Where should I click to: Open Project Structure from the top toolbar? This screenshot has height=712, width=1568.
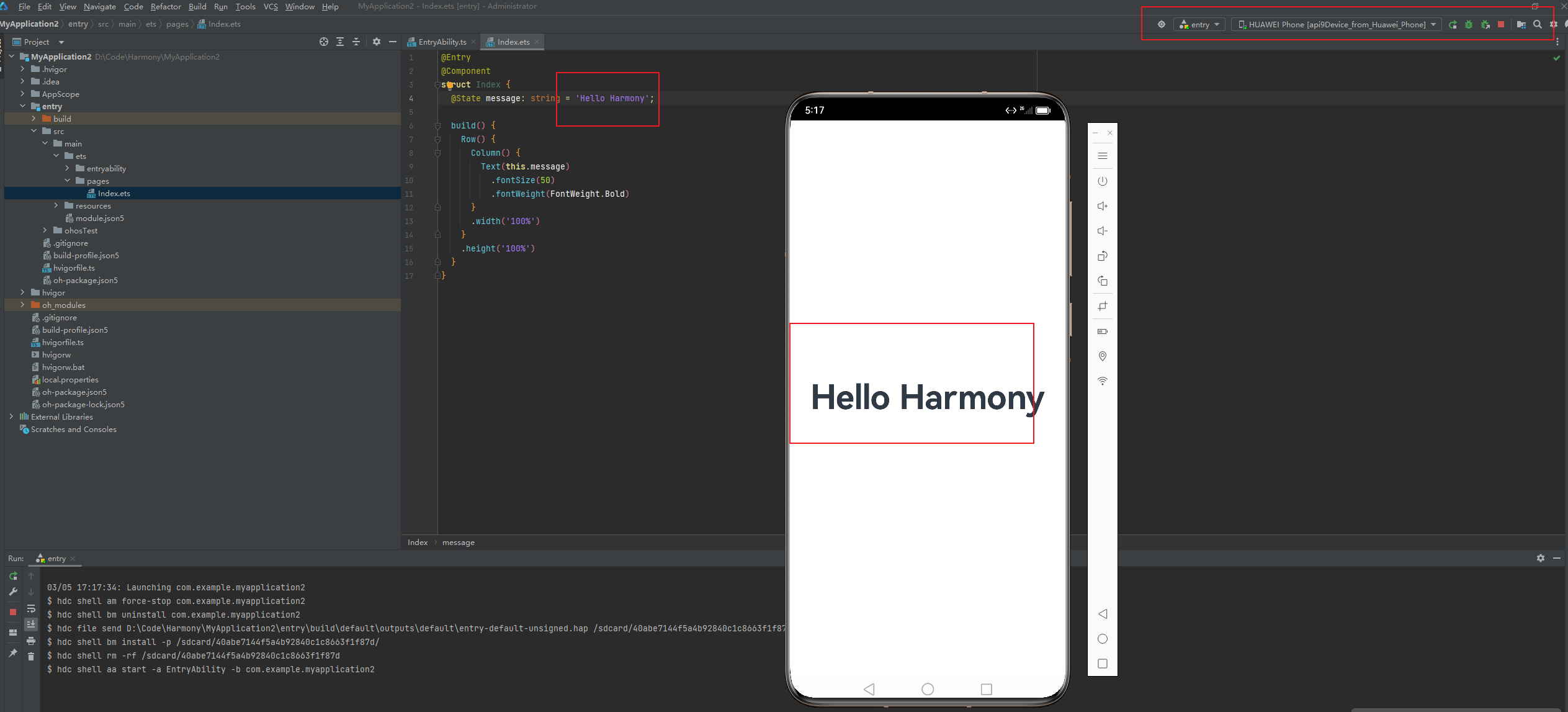[1521, 25]
